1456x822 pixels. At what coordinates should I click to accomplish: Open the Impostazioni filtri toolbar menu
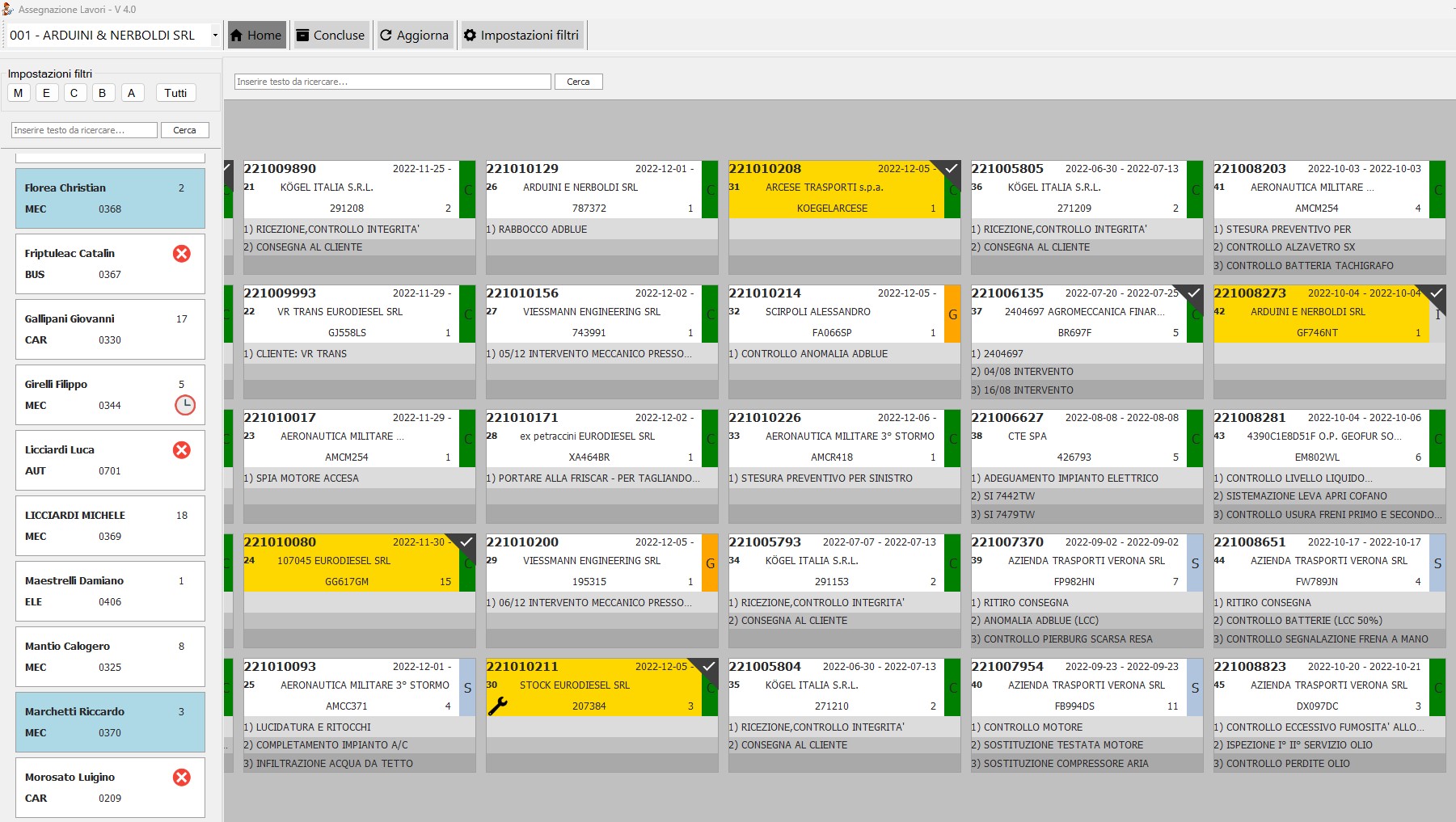(521, 36)
